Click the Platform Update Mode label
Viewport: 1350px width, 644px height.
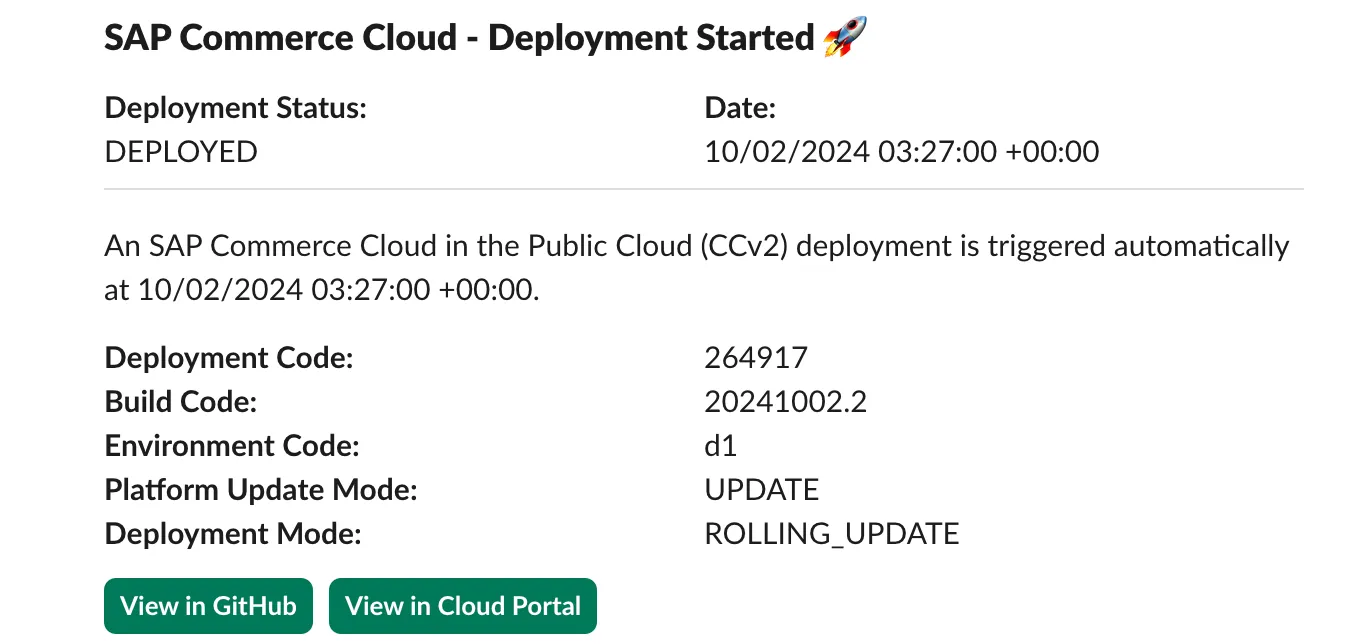coord(261,490)
